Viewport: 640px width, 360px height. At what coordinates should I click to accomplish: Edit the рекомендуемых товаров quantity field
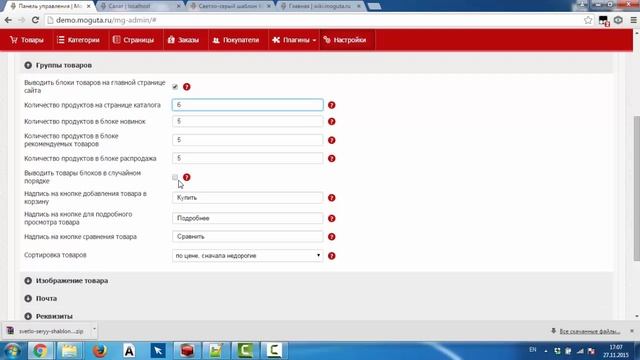click(248, 140)
